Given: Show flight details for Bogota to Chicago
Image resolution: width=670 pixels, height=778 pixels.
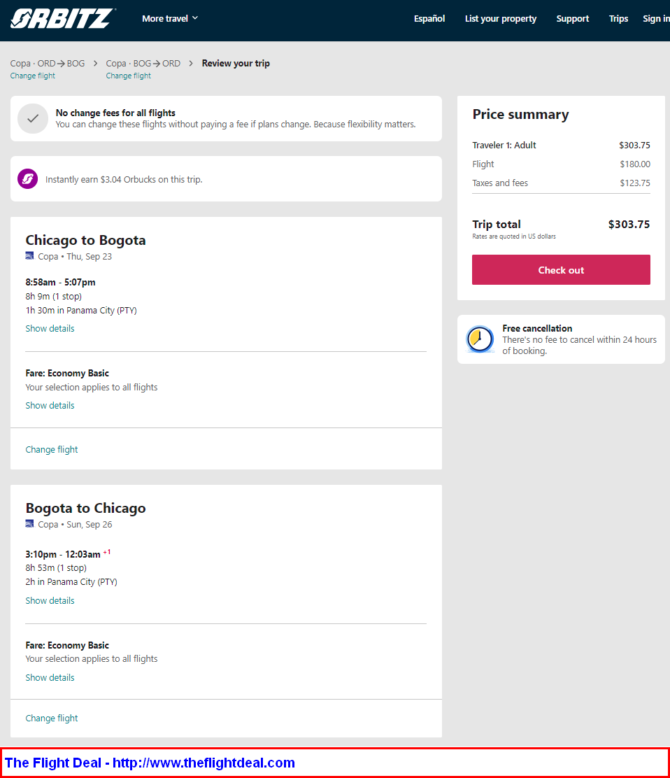Looking at the screenshot, I should [x=50, y=600].
